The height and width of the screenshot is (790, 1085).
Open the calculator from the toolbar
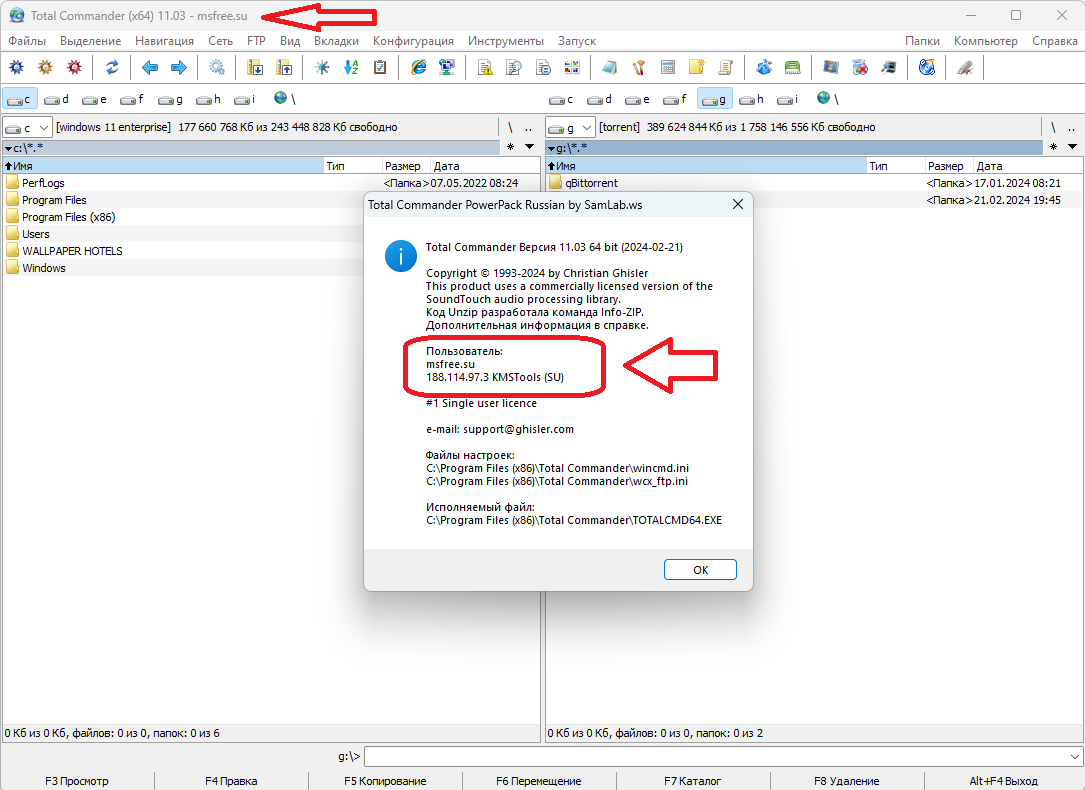(x=668, y=67)
